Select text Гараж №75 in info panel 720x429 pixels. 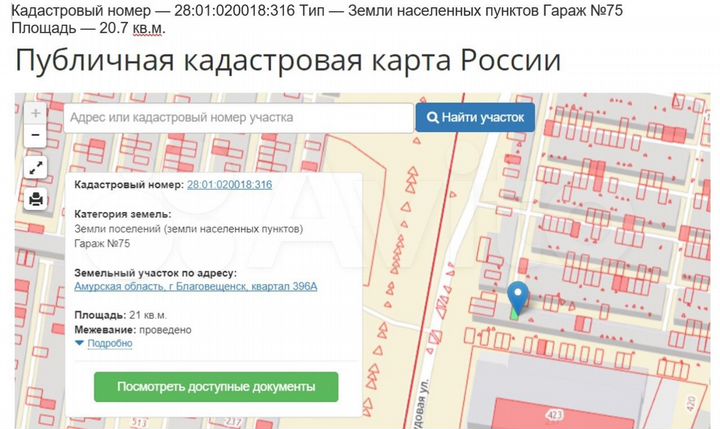click(x=102, y=243)
